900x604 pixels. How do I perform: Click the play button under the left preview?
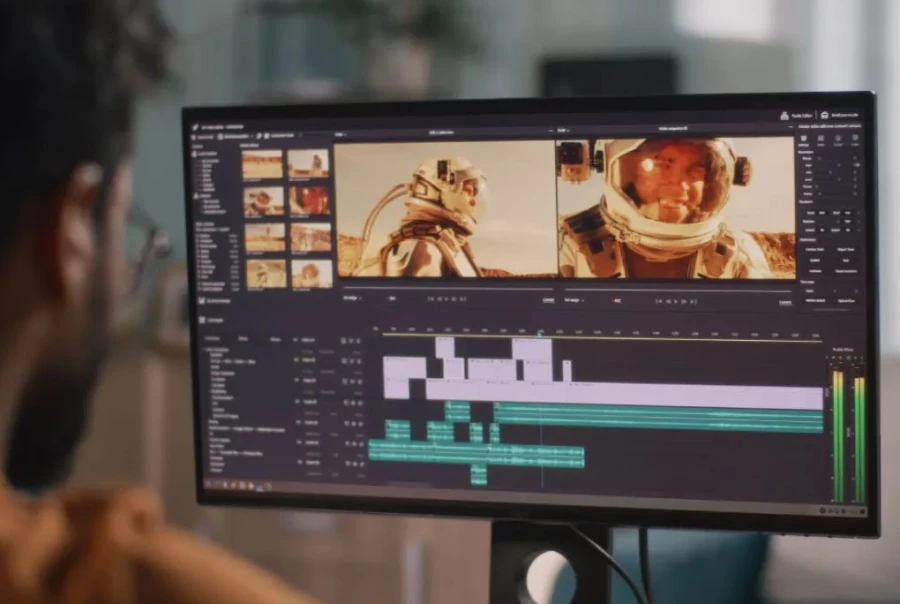click(445, 298)
